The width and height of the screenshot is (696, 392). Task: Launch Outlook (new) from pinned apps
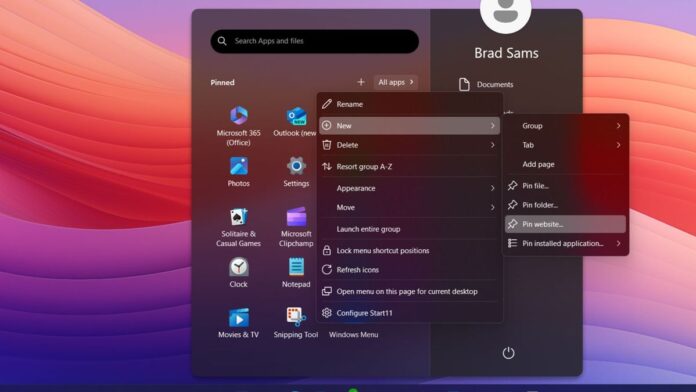pyautogui.click(x=295, y=121)
